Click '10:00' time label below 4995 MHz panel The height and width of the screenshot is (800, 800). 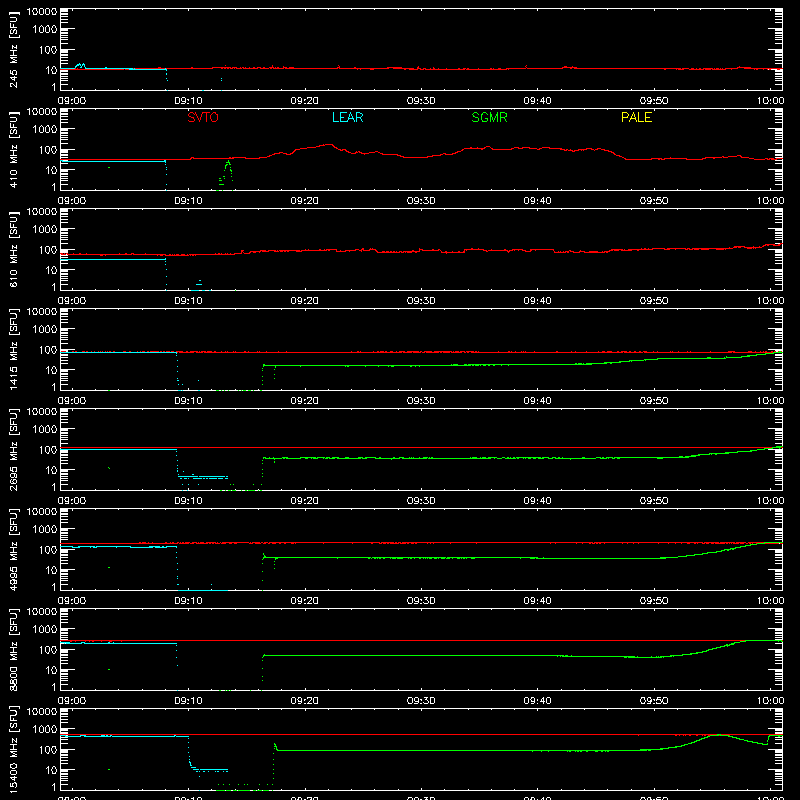point(770,601)
